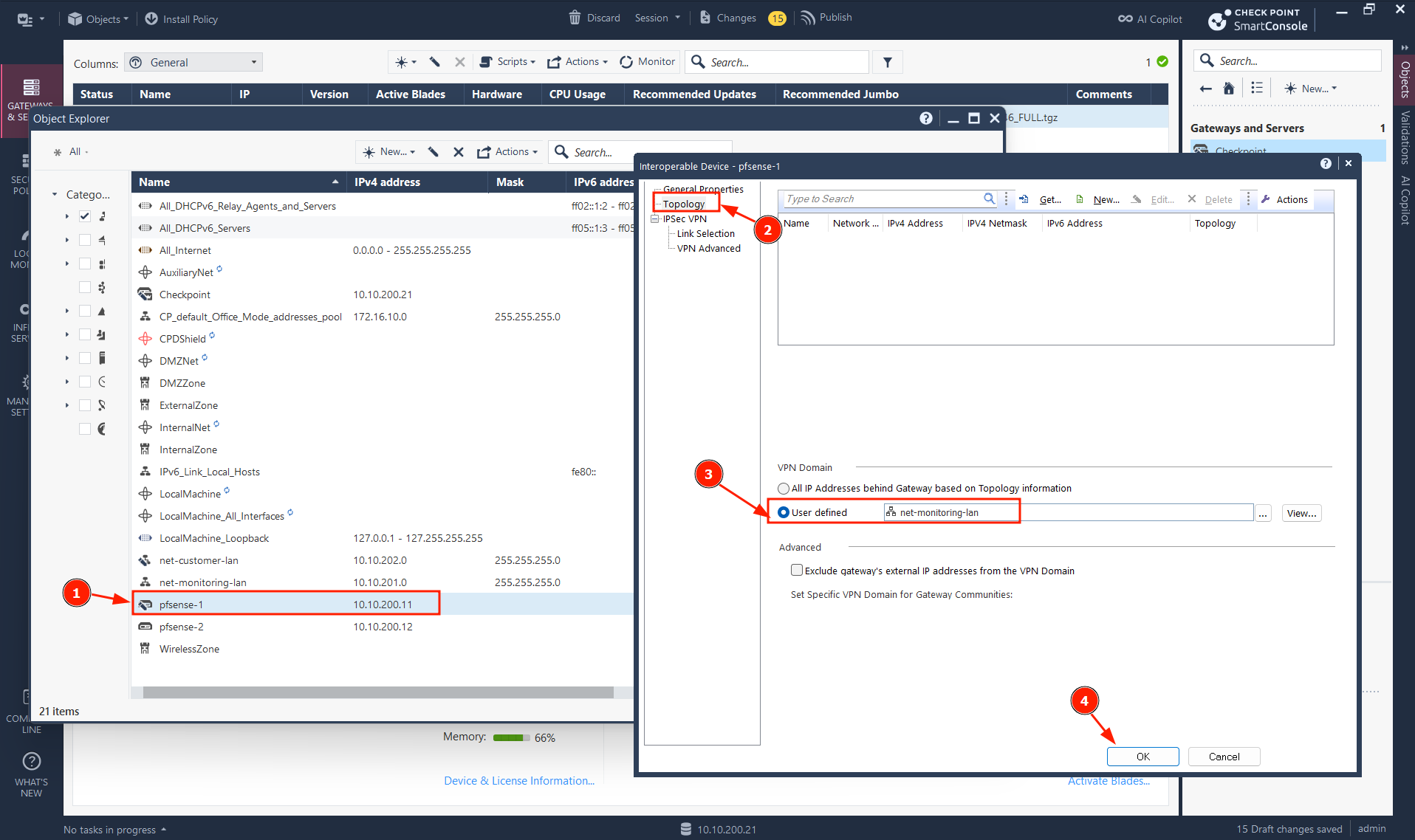Open the All filter dropdown in Object Explorer
Image resolution: width=1415 pixels, height=840 pixels.
click(x=71, y=152)
